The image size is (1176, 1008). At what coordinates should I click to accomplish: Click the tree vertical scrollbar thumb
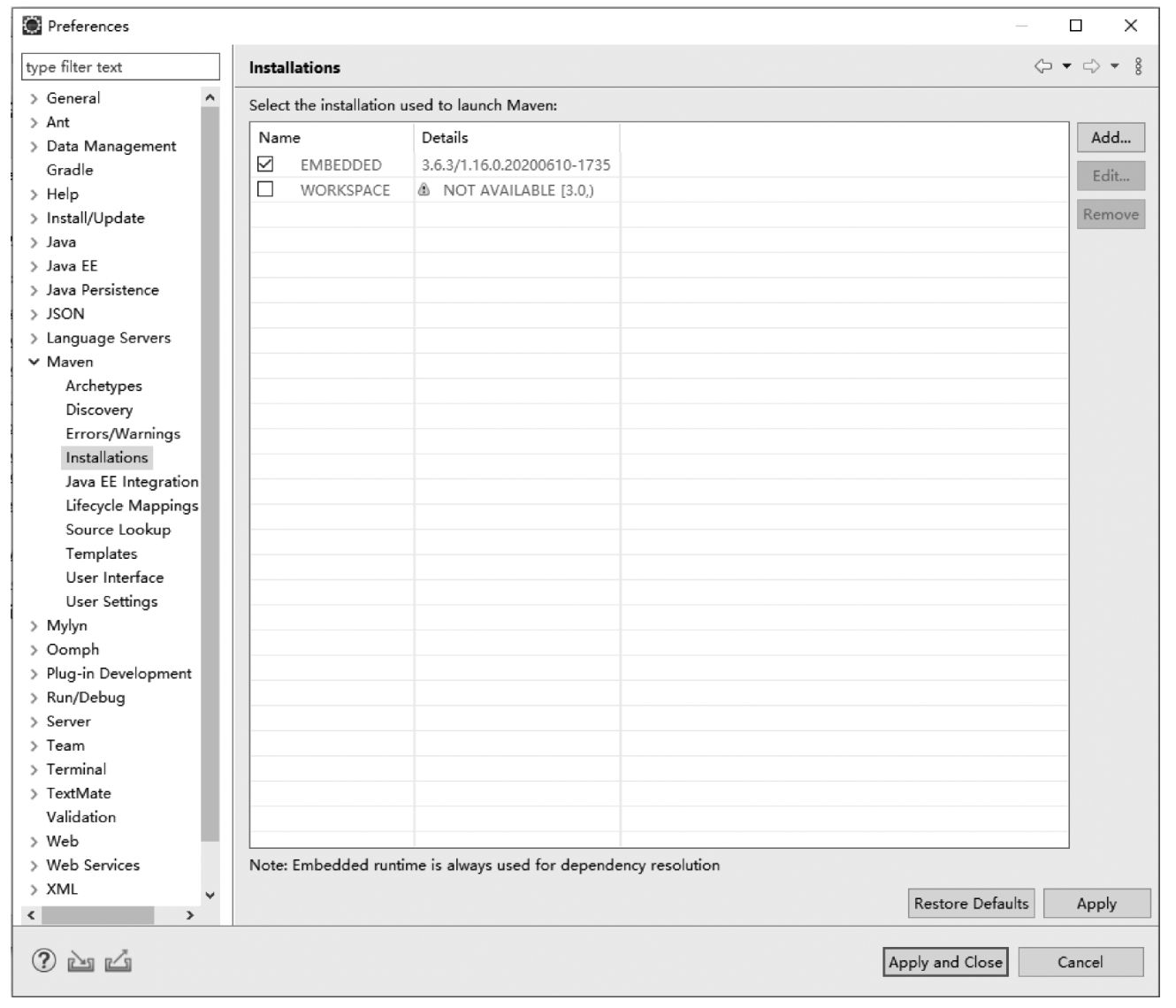[x=210, y=473]
